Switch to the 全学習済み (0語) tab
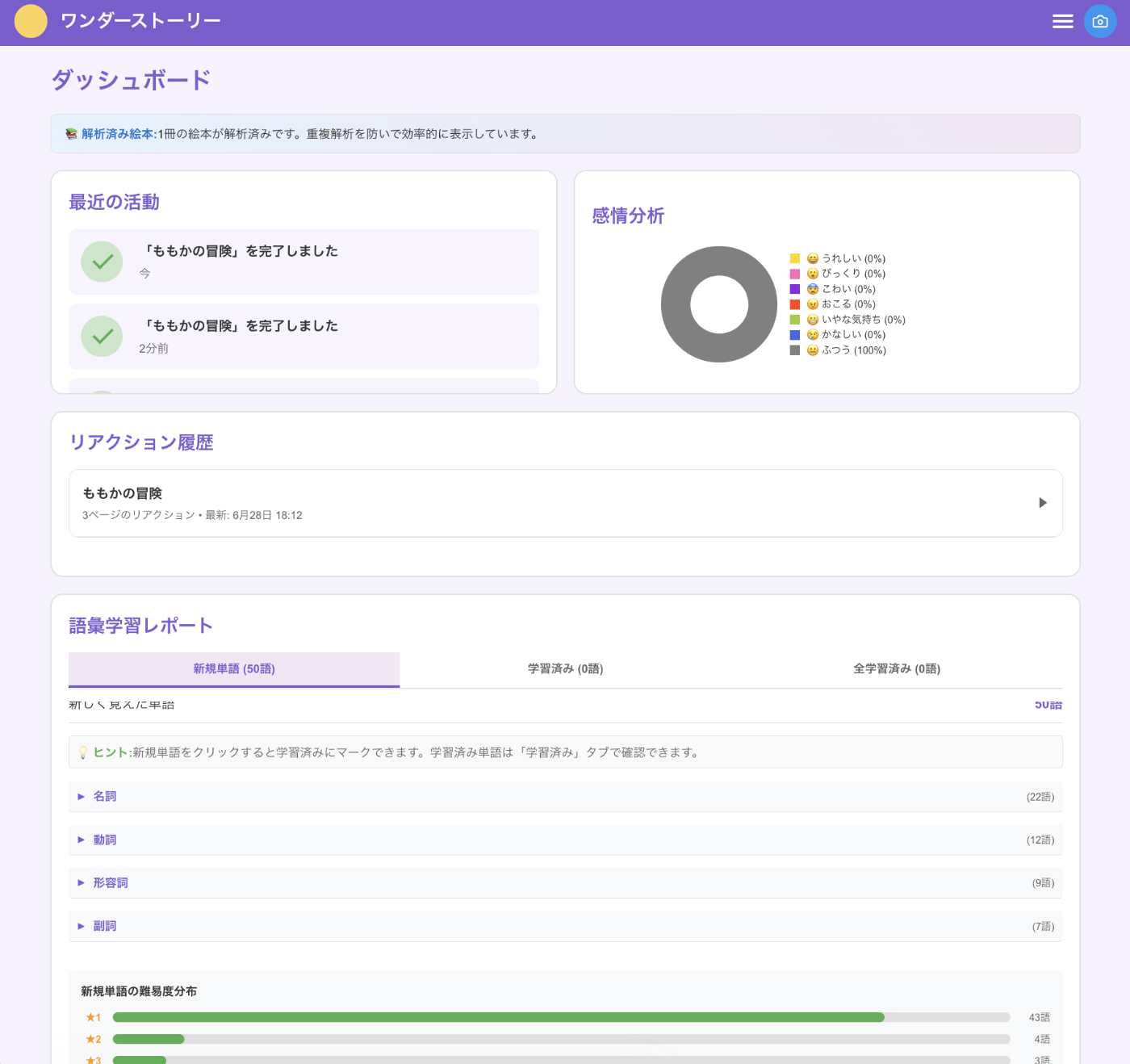Viewport: 1130px width, 1064px height. click(x=897, y=669)
